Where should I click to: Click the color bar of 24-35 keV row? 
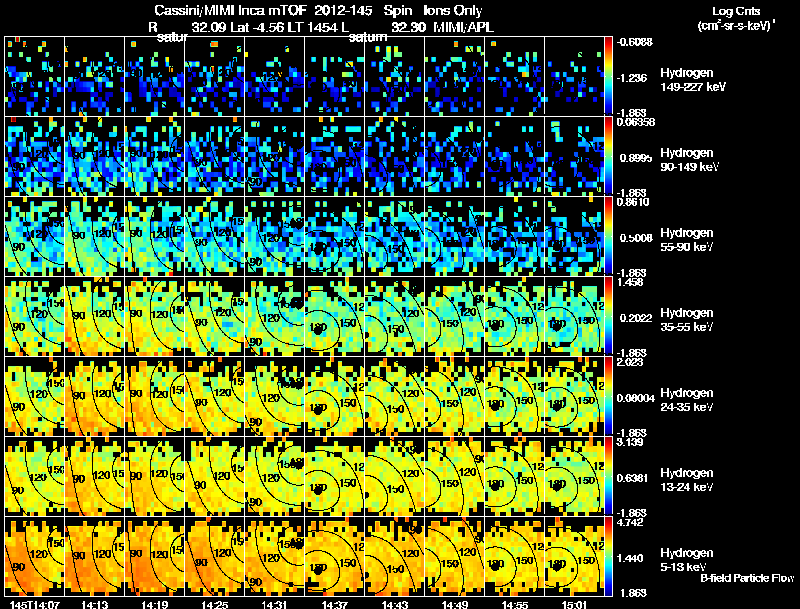608,396
